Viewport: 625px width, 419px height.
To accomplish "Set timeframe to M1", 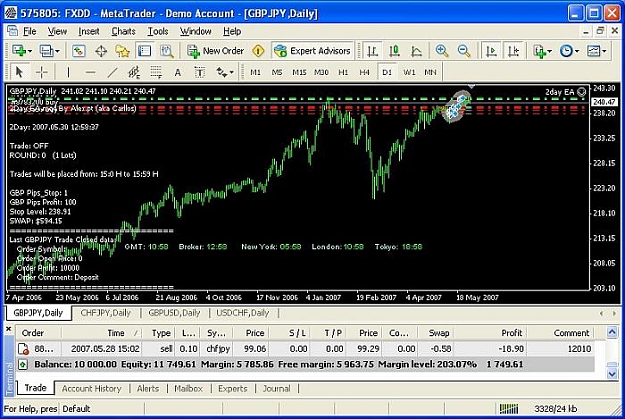I will pyautogui.click(x=255, y=72).
